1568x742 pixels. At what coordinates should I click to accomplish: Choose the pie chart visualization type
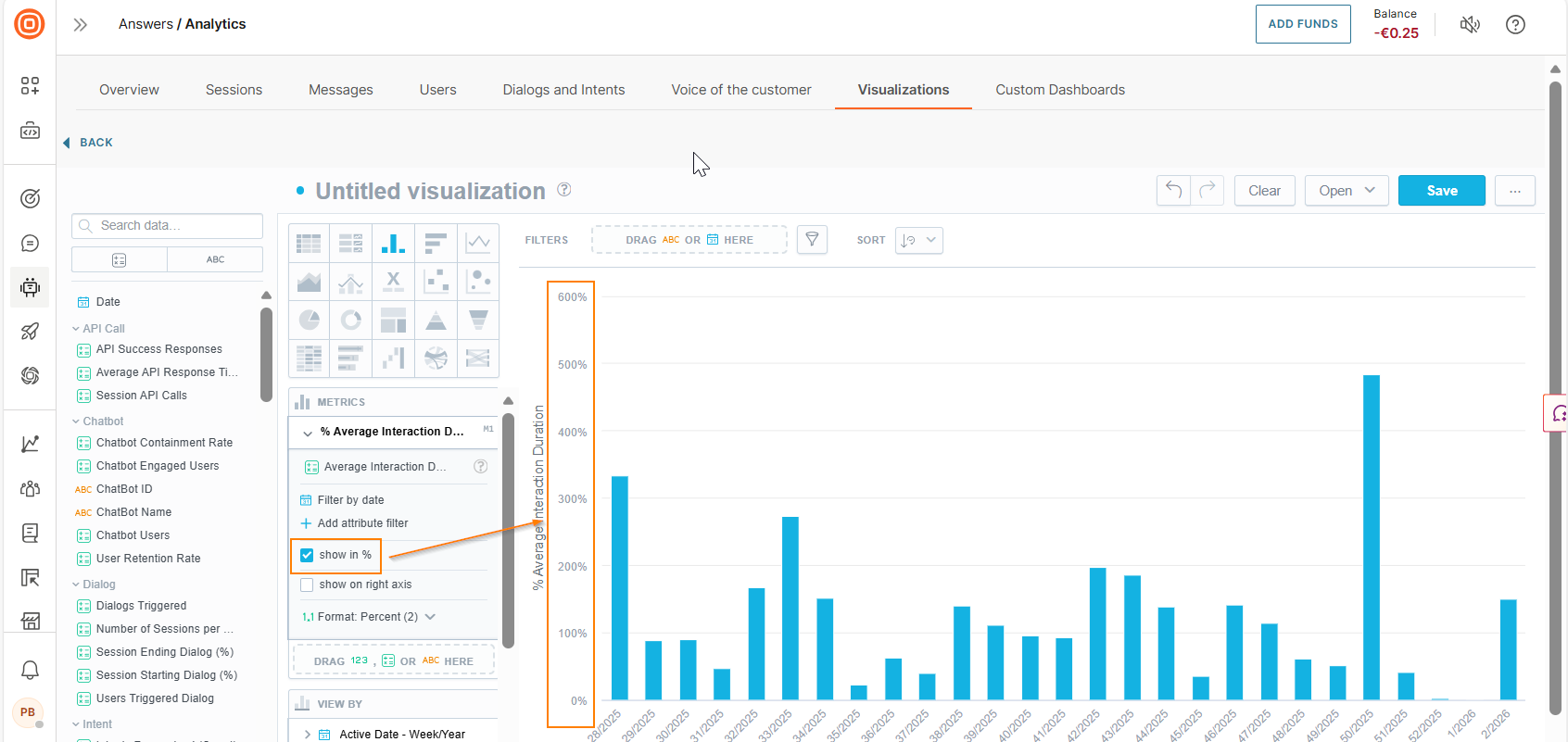(x=309, y=321)
